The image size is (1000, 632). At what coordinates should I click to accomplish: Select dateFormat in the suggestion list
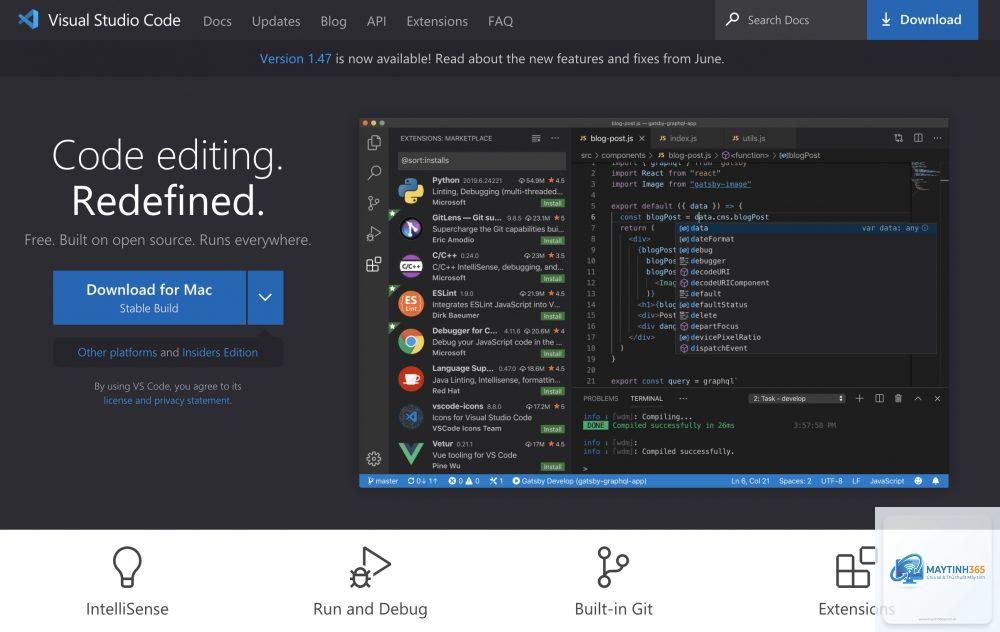coord(805,239)
